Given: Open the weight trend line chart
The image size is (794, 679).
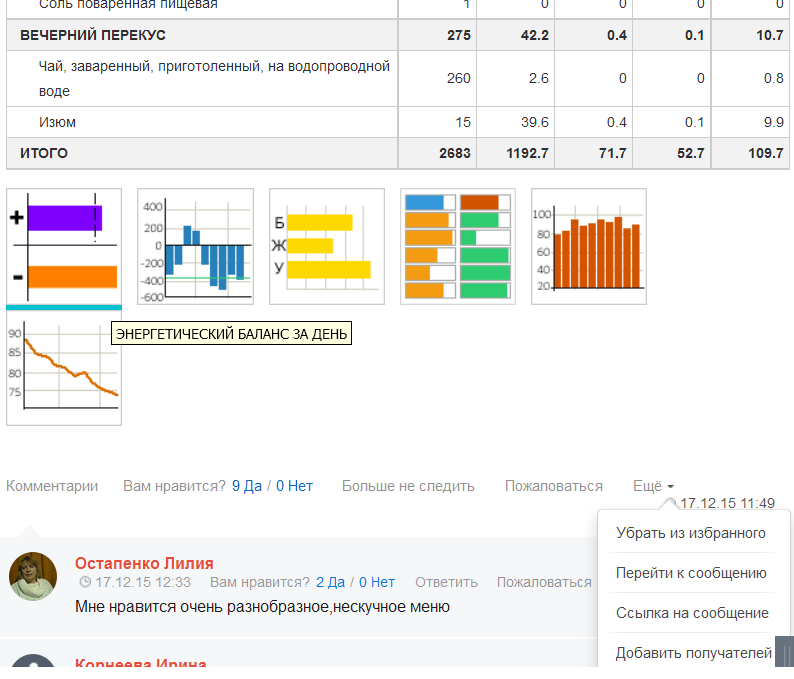Looking at the screenshot, I should pos(64,369).
